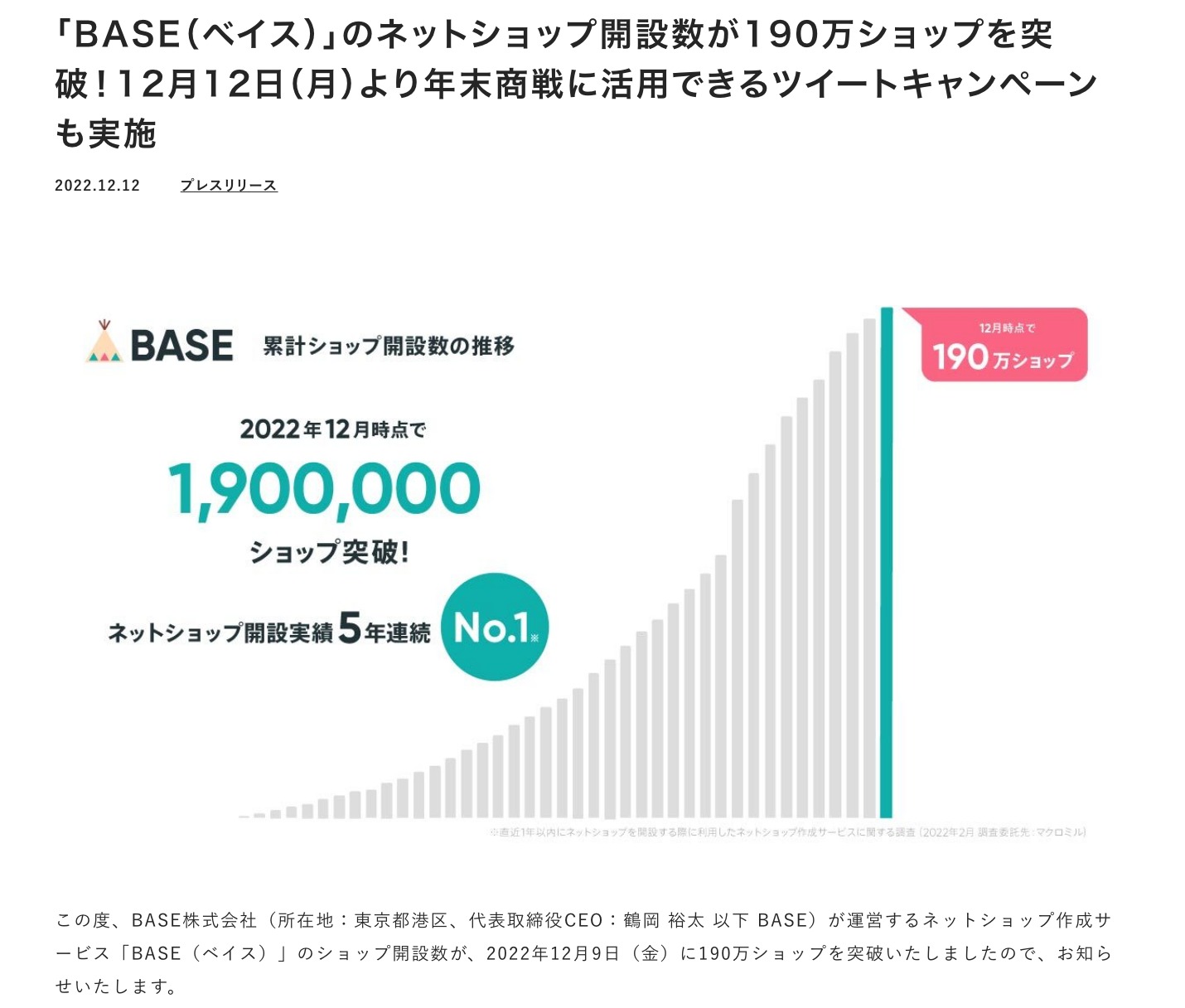Click the large 1,900,000 figure
This screenshot has height=1008, width=1185.
point(324,489)
